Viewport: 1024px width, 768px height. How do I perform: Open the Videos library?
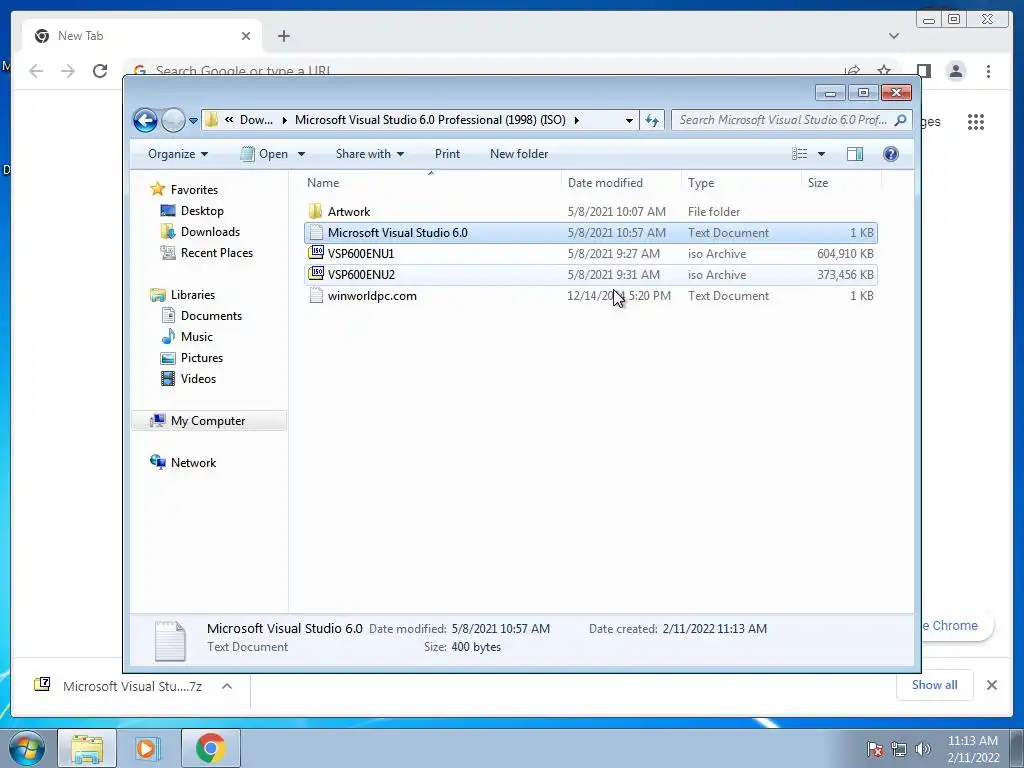198,379
